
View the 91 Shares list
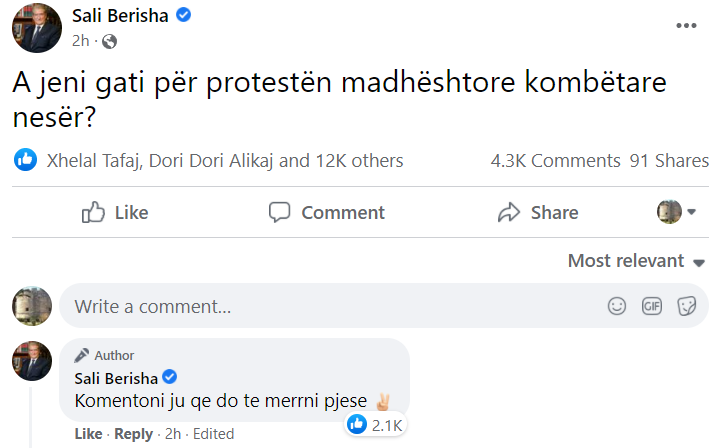tap(669, 160)
